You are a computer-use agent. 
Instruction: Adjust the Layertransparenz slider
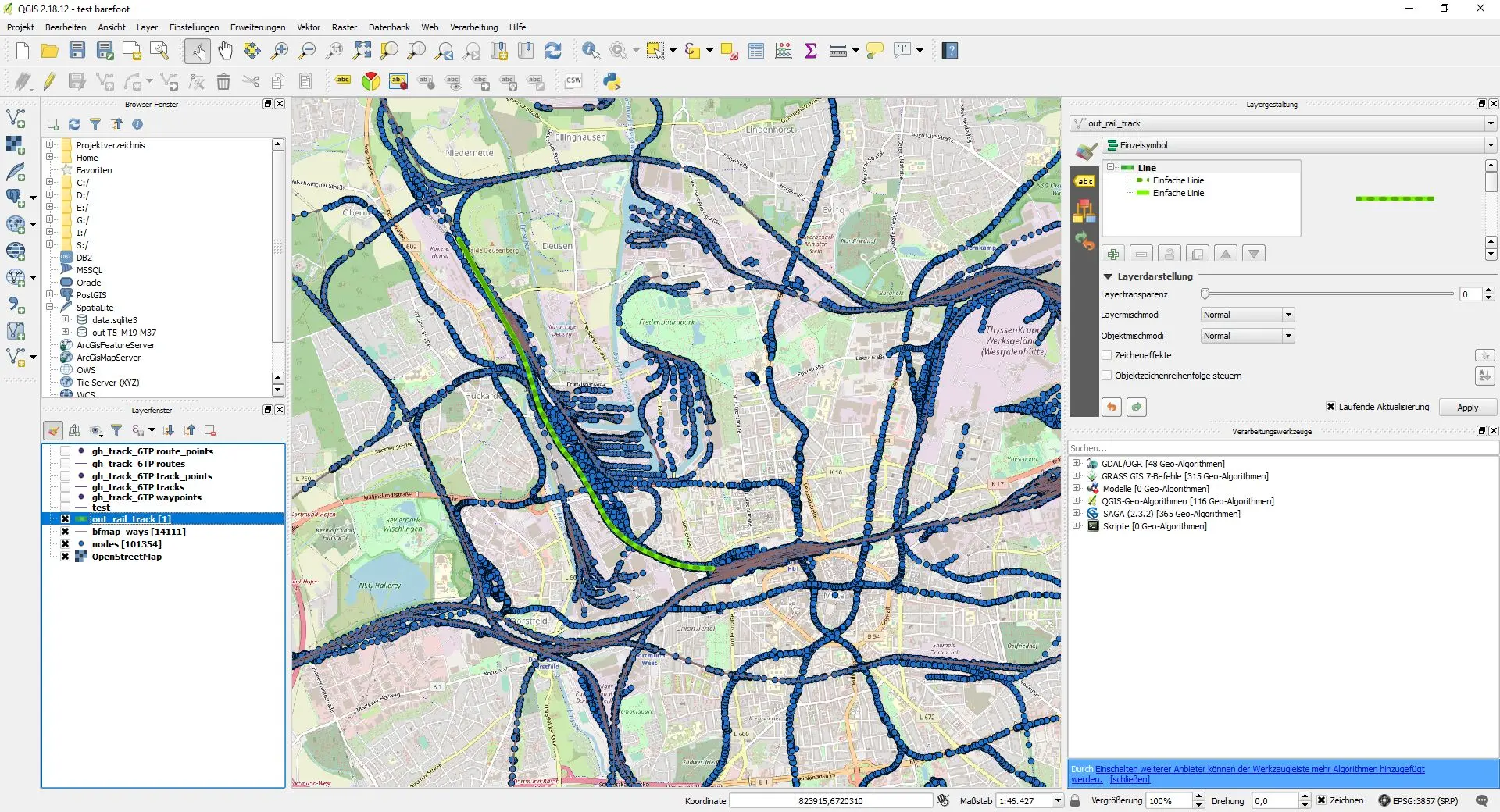coord(1205,294)
